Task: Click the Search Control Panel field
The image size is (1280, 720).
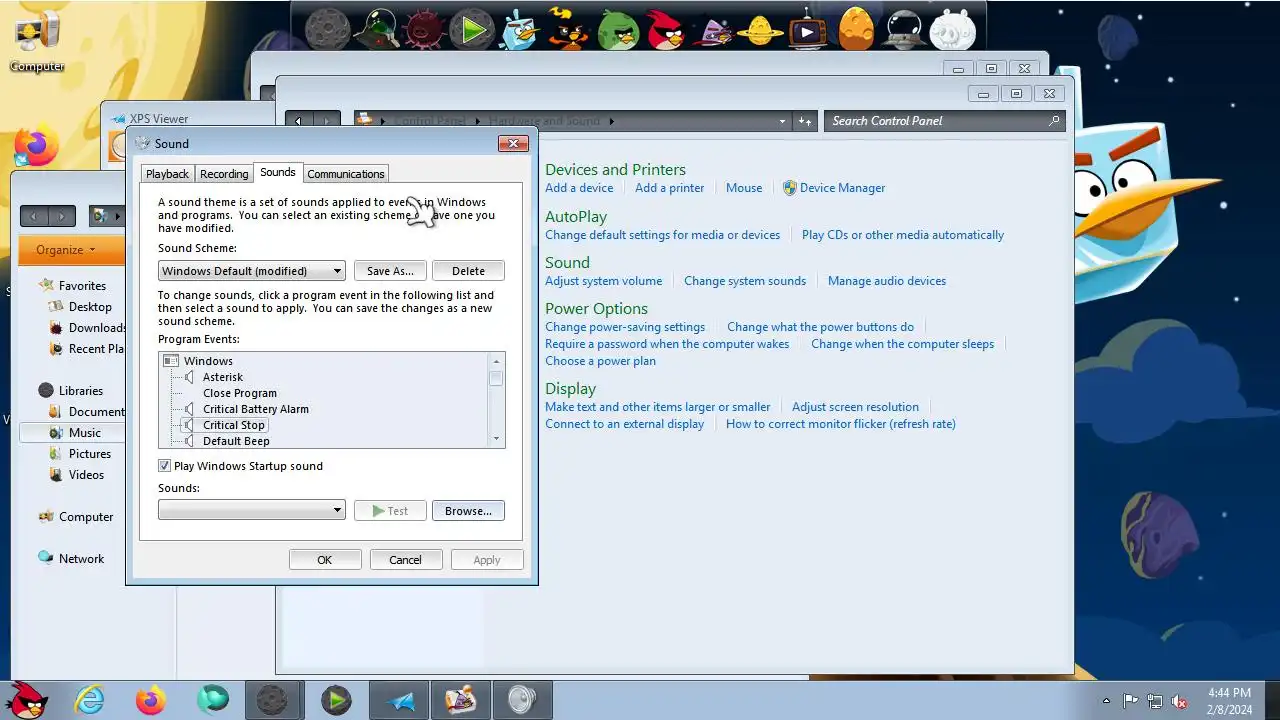Action: [944, 121]
